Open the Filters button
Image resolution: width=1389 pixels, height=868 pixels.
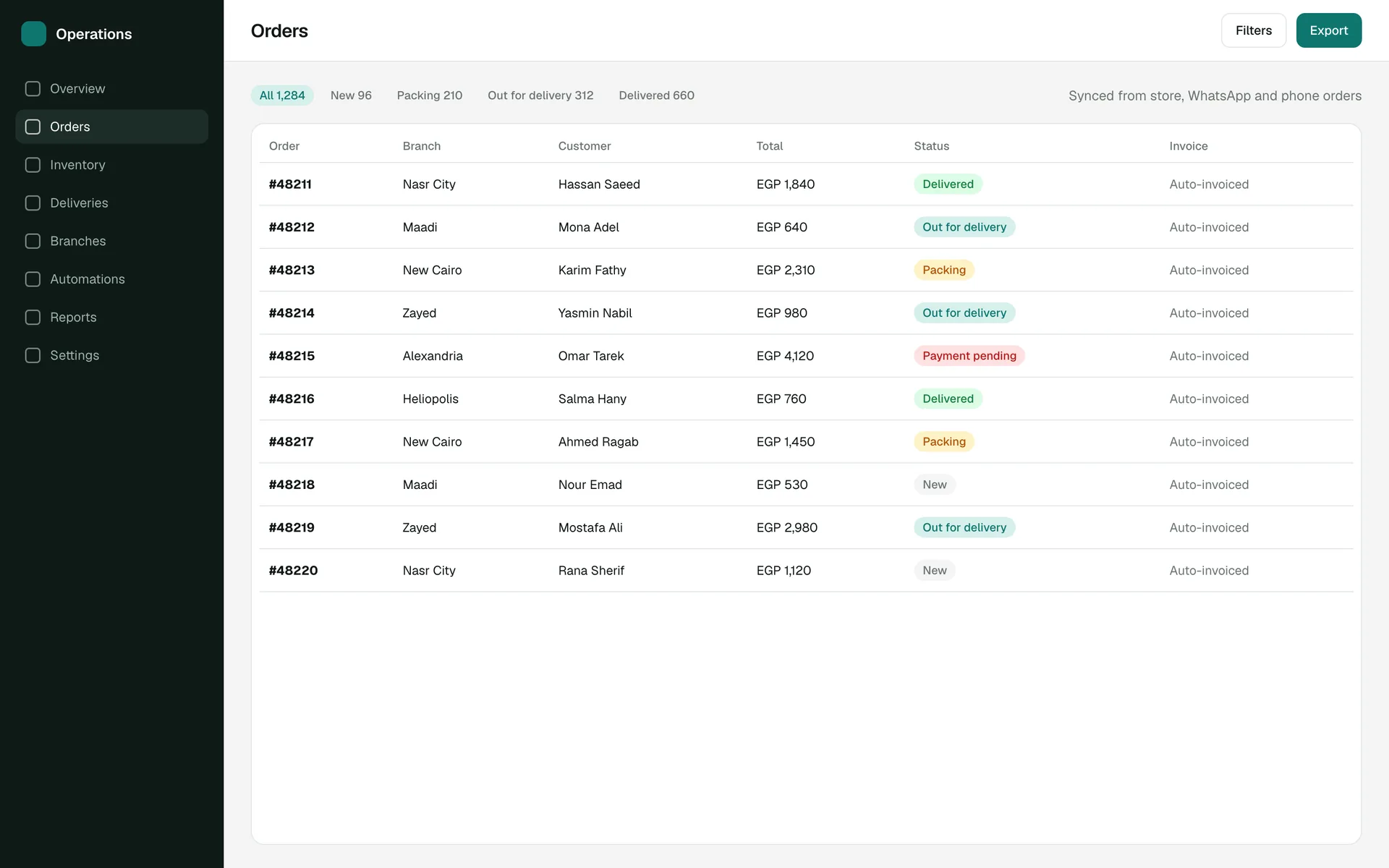coord(1254,30)
